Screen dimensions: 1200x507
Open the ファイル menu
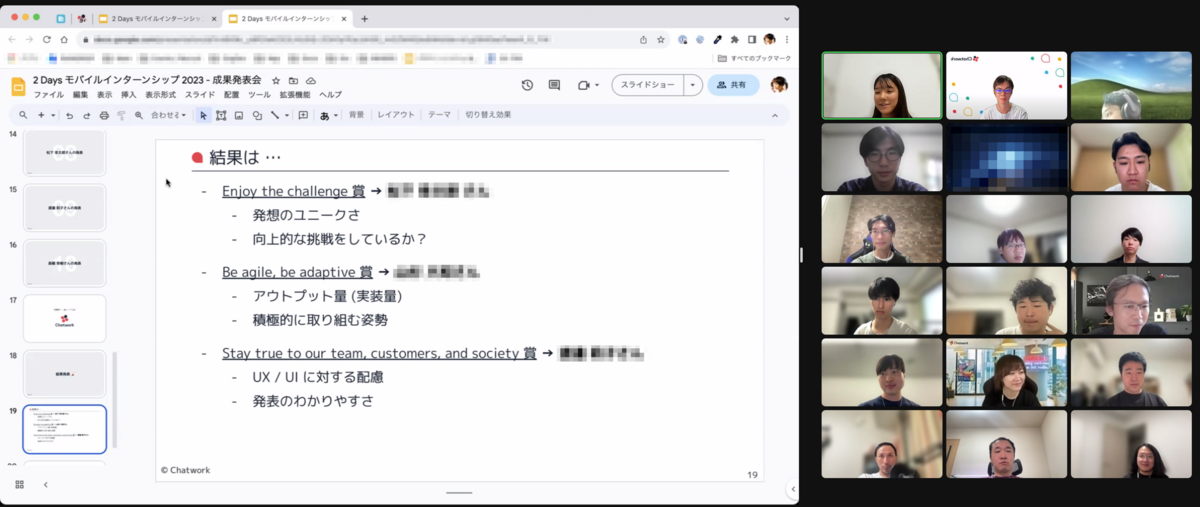tap(49, 95)
